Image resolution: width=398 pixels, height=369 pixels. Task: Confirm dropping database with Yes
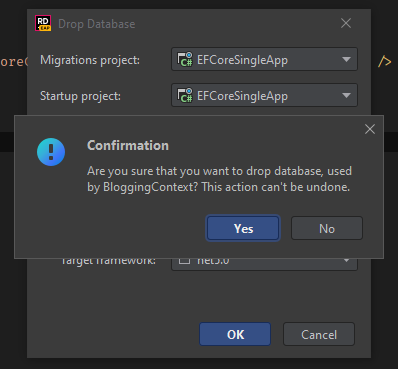coord(243,228)
